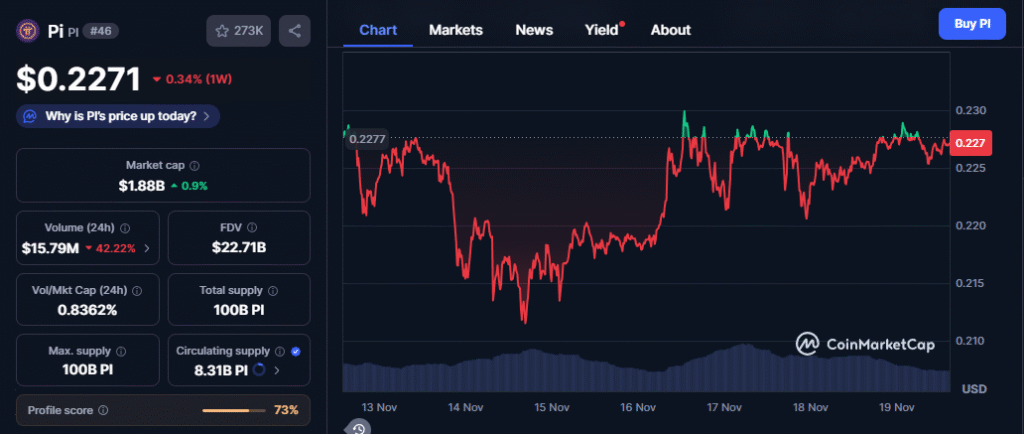Viewport: 1024px width, 434px height.
Task: Open the Yield tab
Action: [x=601, y=30]
